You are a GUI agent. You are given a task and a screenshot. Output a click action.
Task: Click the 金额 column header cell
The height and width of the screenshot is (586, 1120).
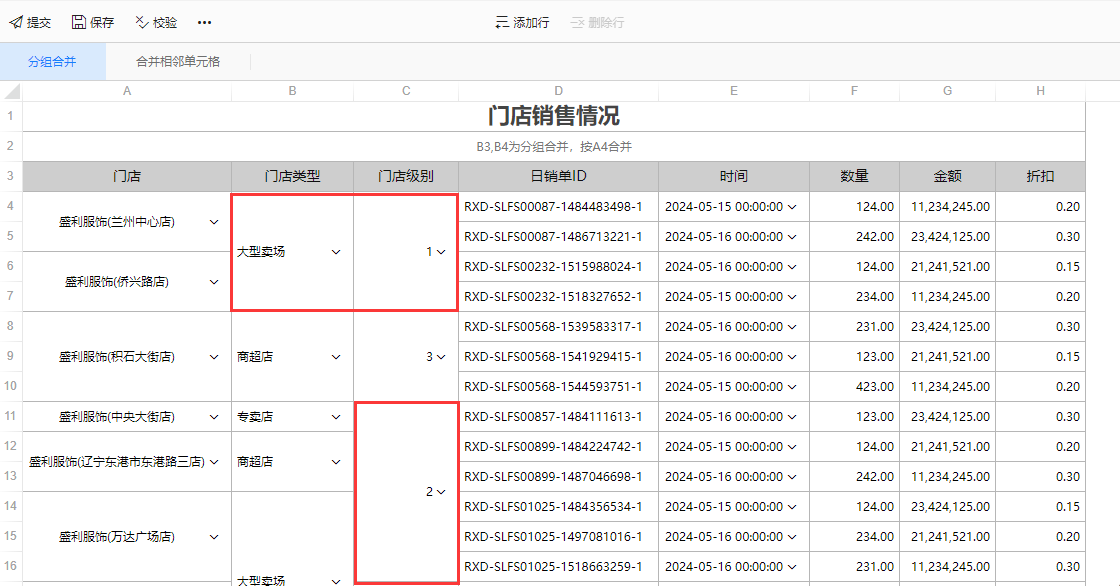[x=946, y=176]
